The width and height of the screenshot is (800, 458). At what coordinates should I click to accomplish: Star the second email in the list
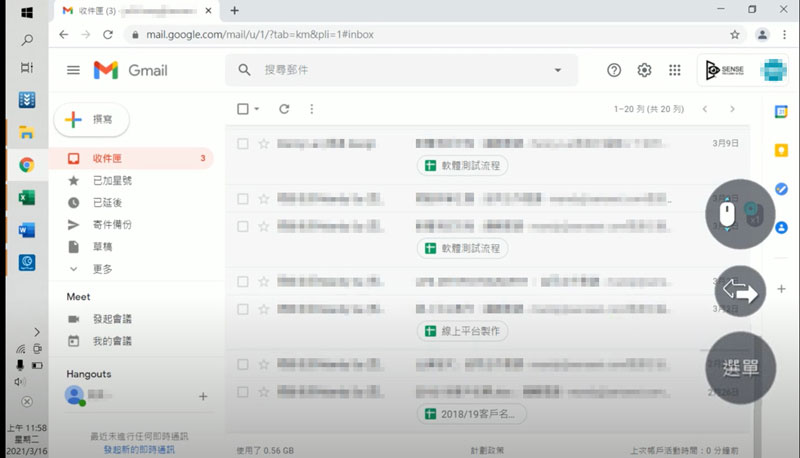point(264,199)
